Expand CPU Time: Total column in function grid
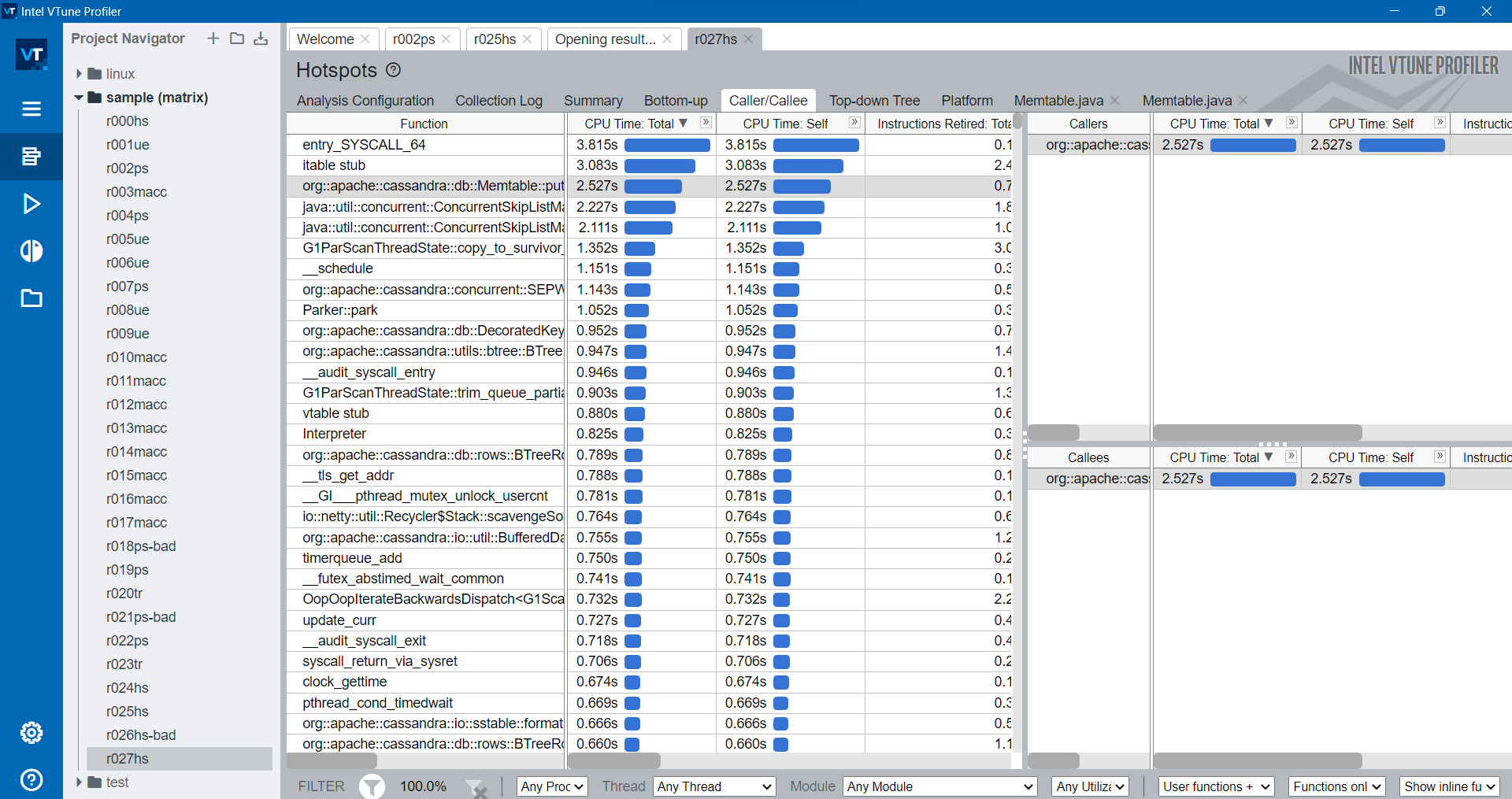The width and height of the screenshot is (1512, 799). tap(706, 123)
